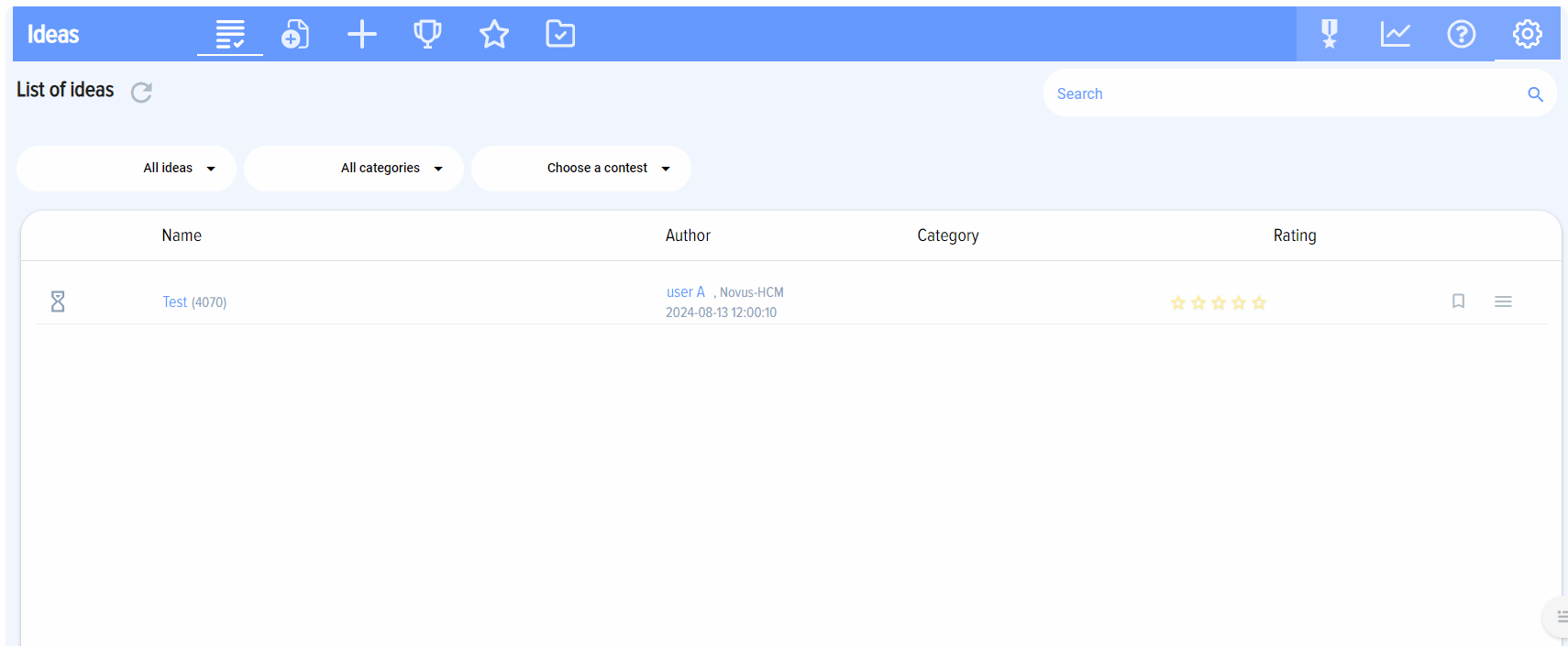Screen dimensions: 1568x646
Task: Click the add document with plus icon
Action: pyautogui.click(x=295, y=35)
